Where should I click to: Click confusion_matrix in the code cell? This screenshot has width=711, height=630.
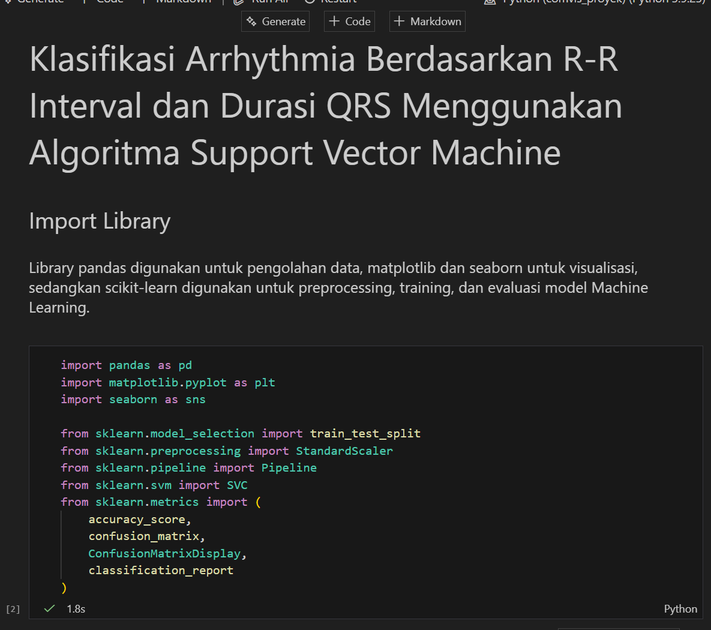pyautogui.click(x=144, y=536)
